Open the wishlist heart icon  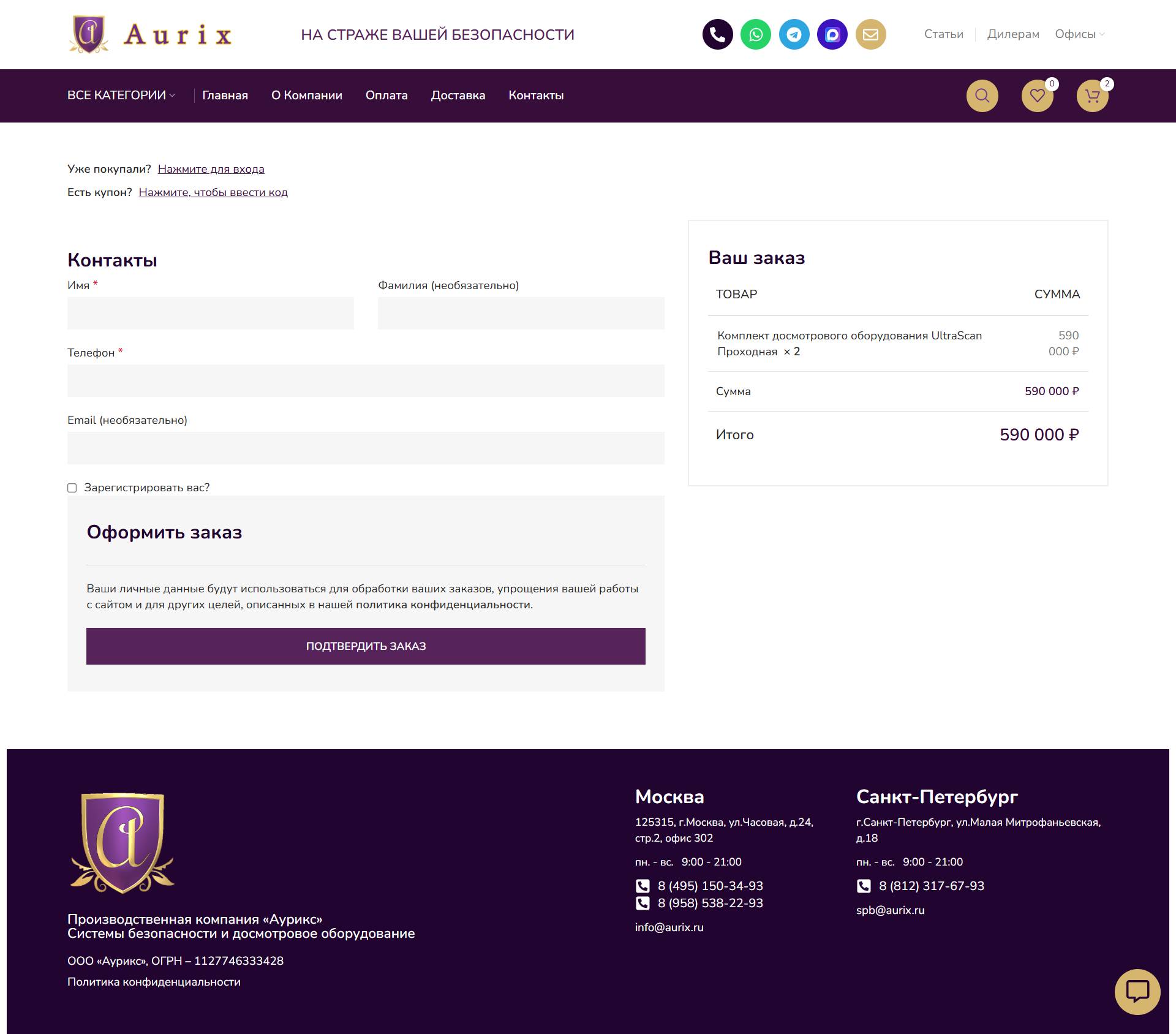coord(1038,96)
